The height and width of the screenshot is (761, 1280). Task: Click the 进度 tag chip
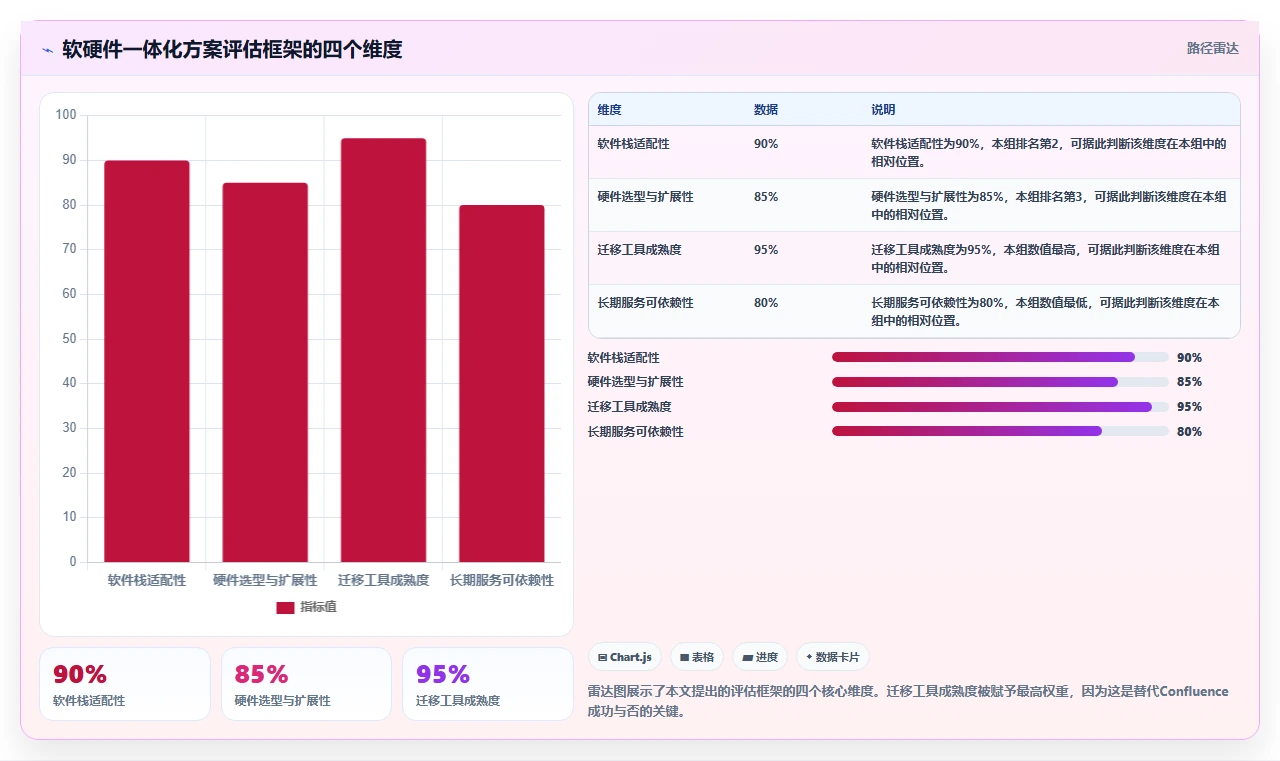pyautogui.click(x=759, y=657)
